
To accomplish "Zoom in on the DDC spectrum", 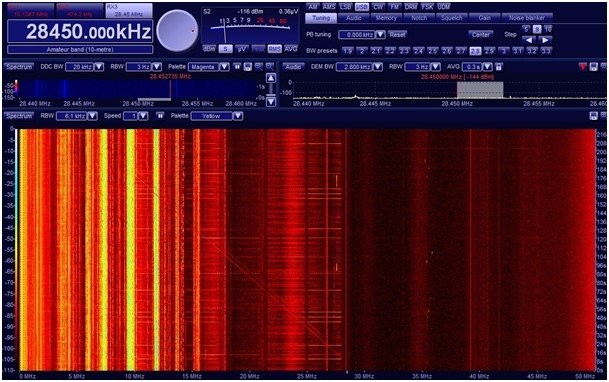I will coord(259,67).
